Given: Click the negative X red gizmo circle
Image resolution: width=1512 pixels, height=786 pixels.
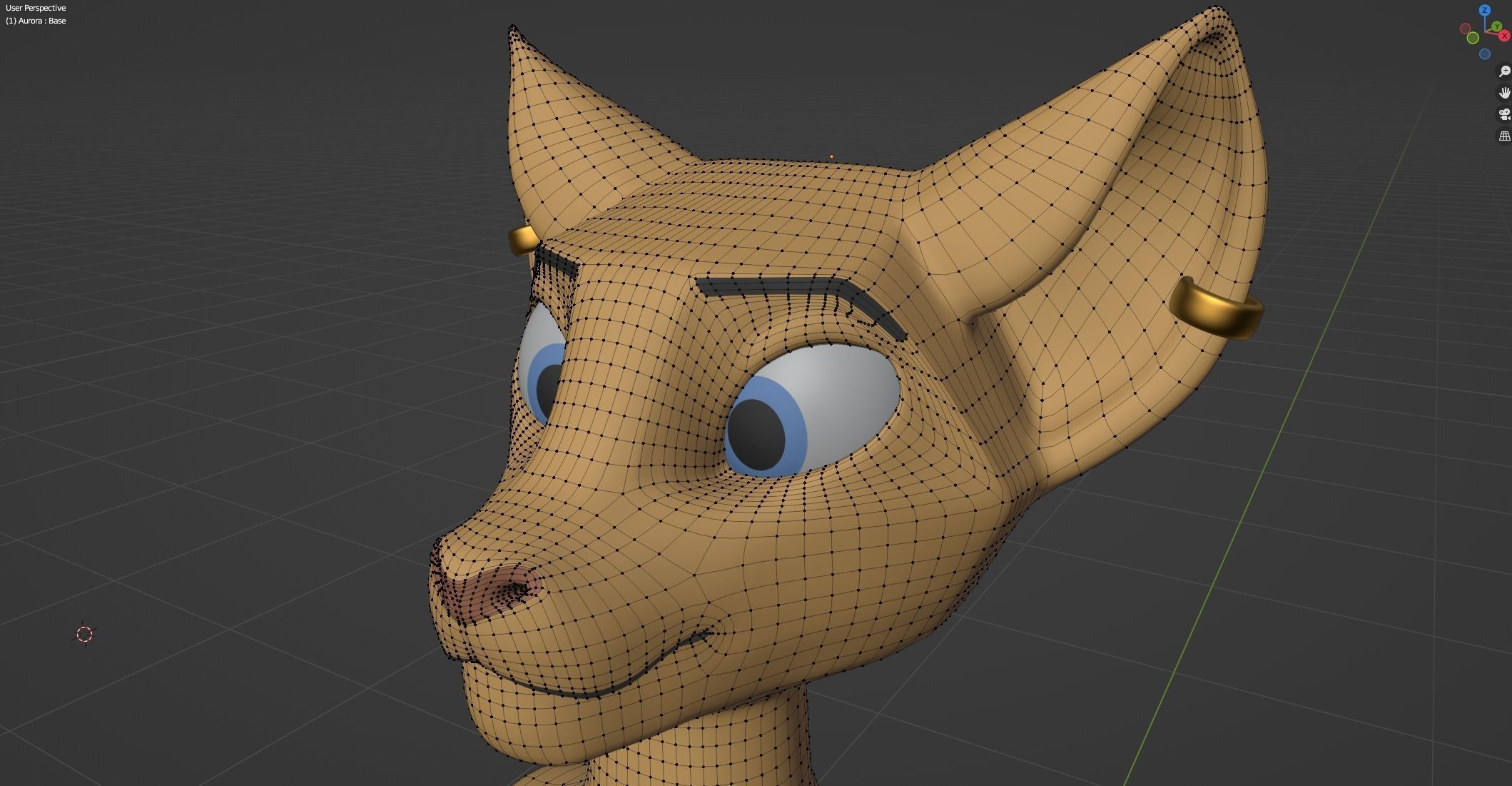Looking at the screenshot, I should coord(1466,29).
